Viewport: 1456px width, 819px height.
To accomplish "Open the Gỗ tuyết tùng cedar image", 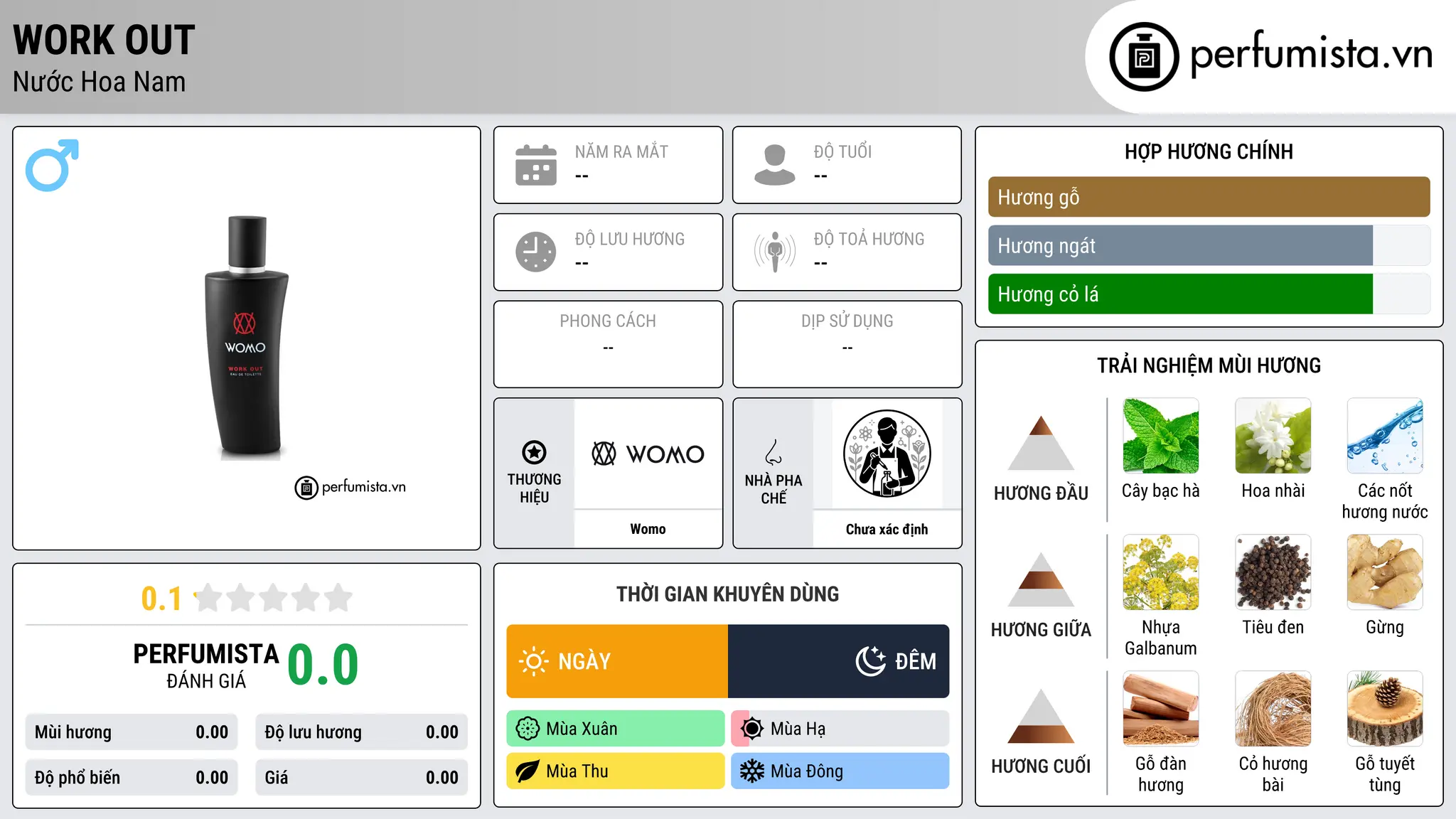I will tap(1385, 709).
